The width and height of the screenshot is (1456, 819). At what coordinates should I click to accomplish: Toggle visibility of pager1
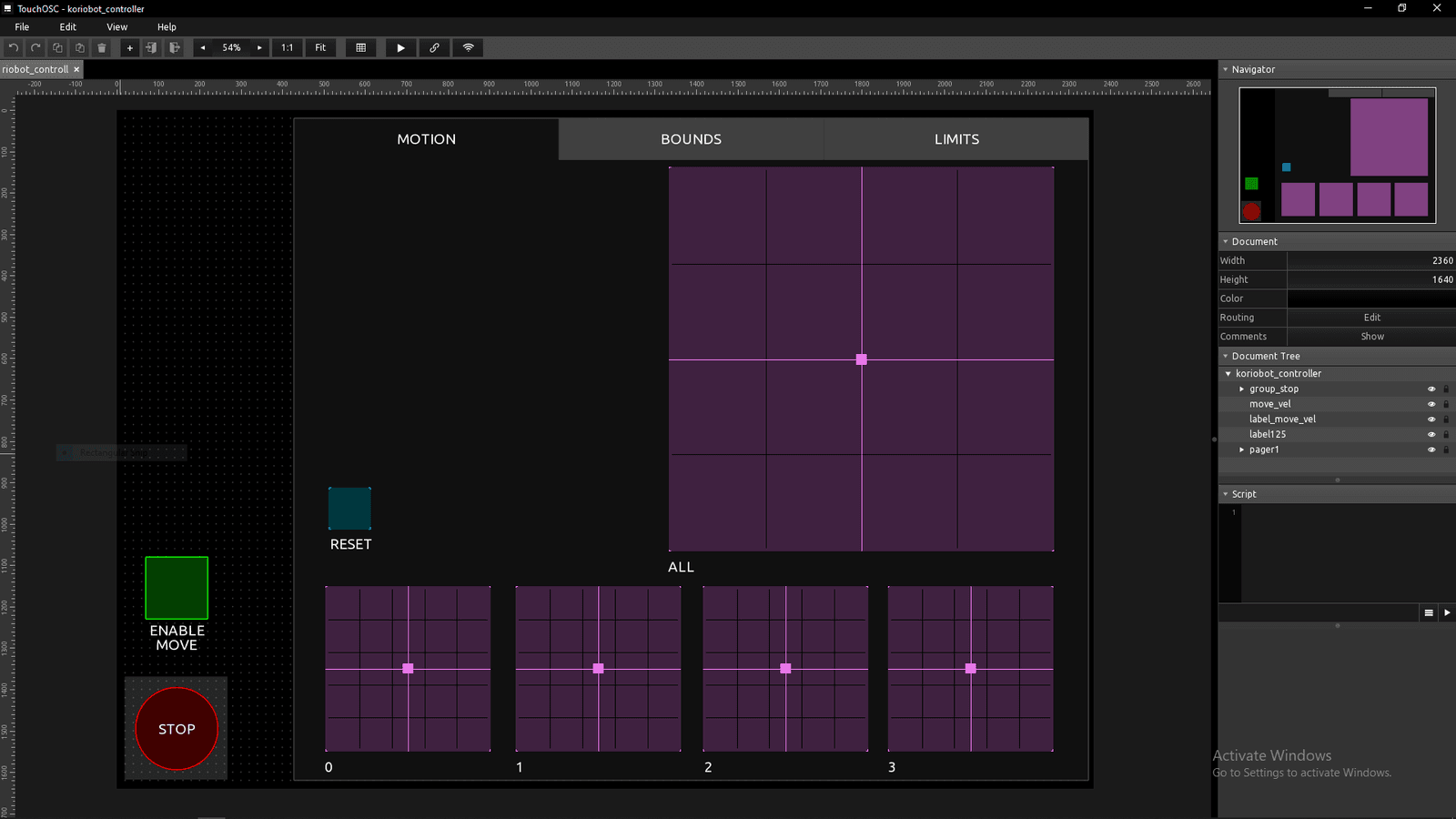[x=1431, y=450]
